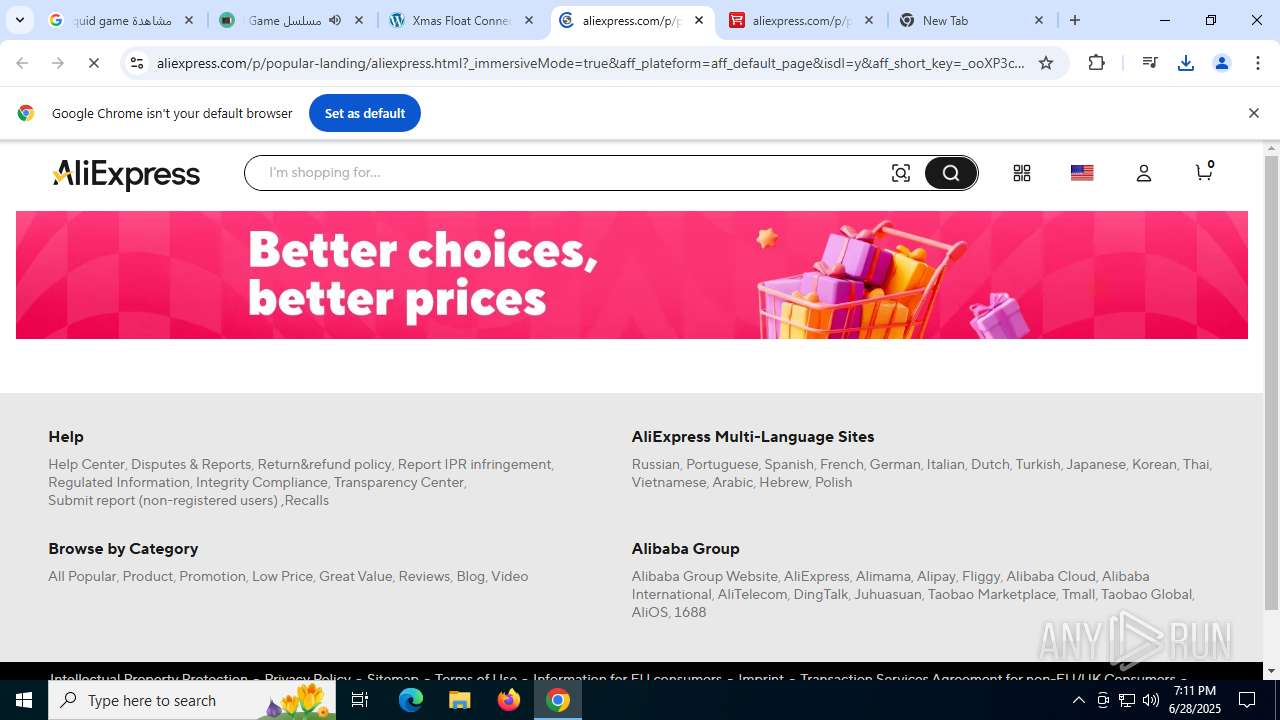Switch to the Xmas Float Connect tab

tap(463, 20)
